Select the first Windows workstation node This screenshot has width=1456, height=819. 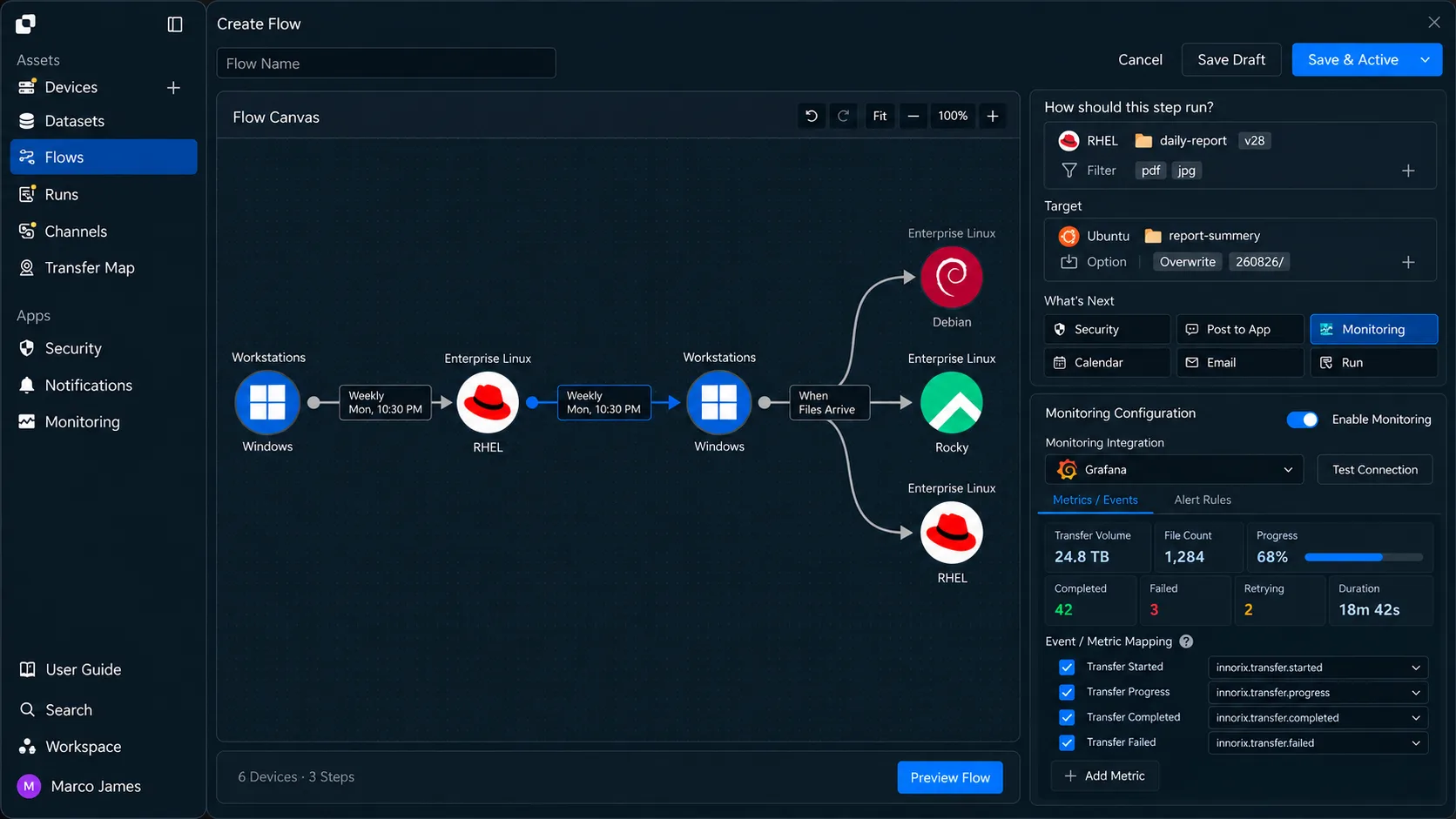click(267, 402)
